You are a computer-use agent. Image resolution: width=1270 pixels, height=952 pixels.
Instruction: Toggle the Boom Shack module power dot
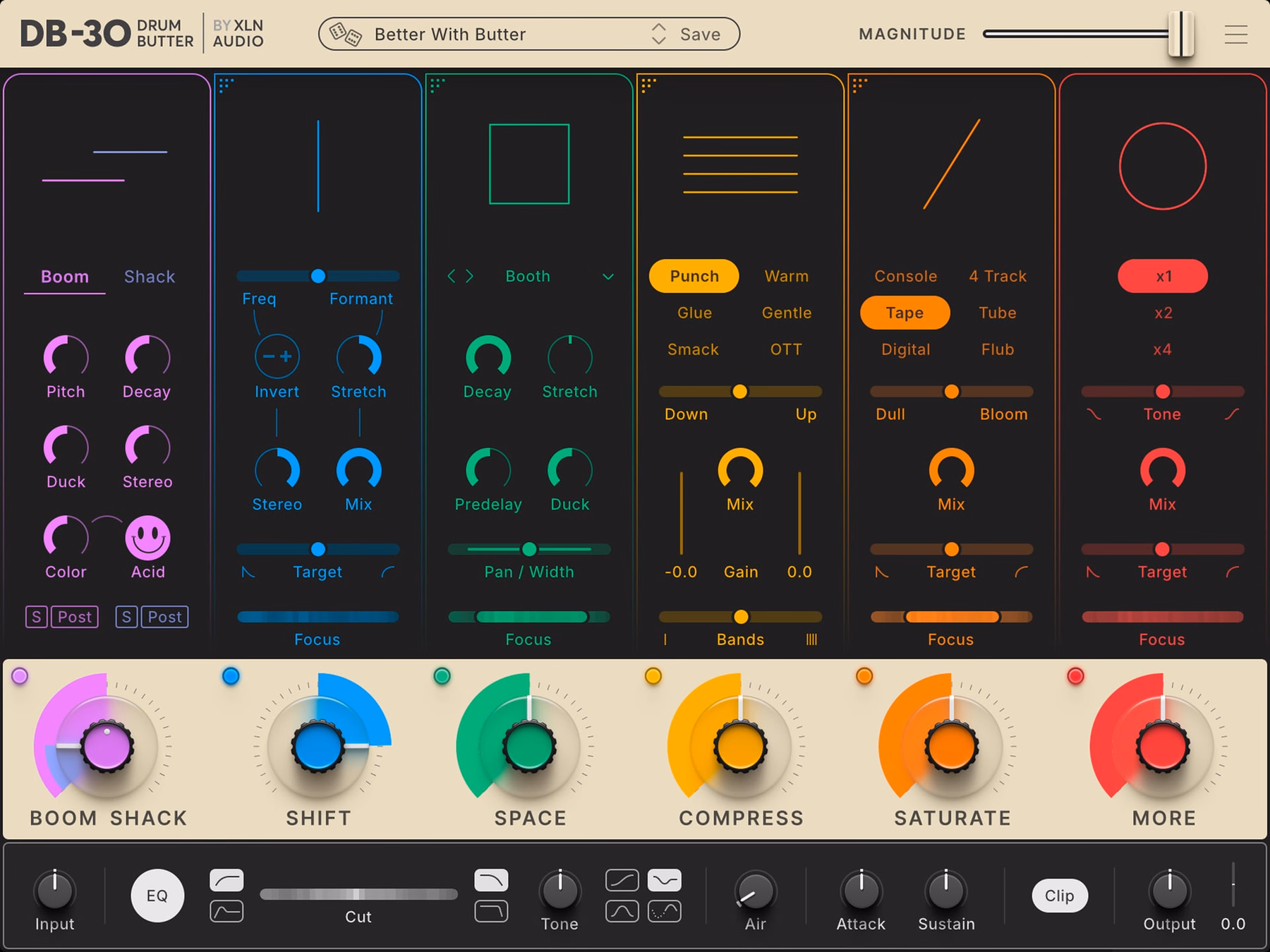pyautogui.click(x=20, y=676)
